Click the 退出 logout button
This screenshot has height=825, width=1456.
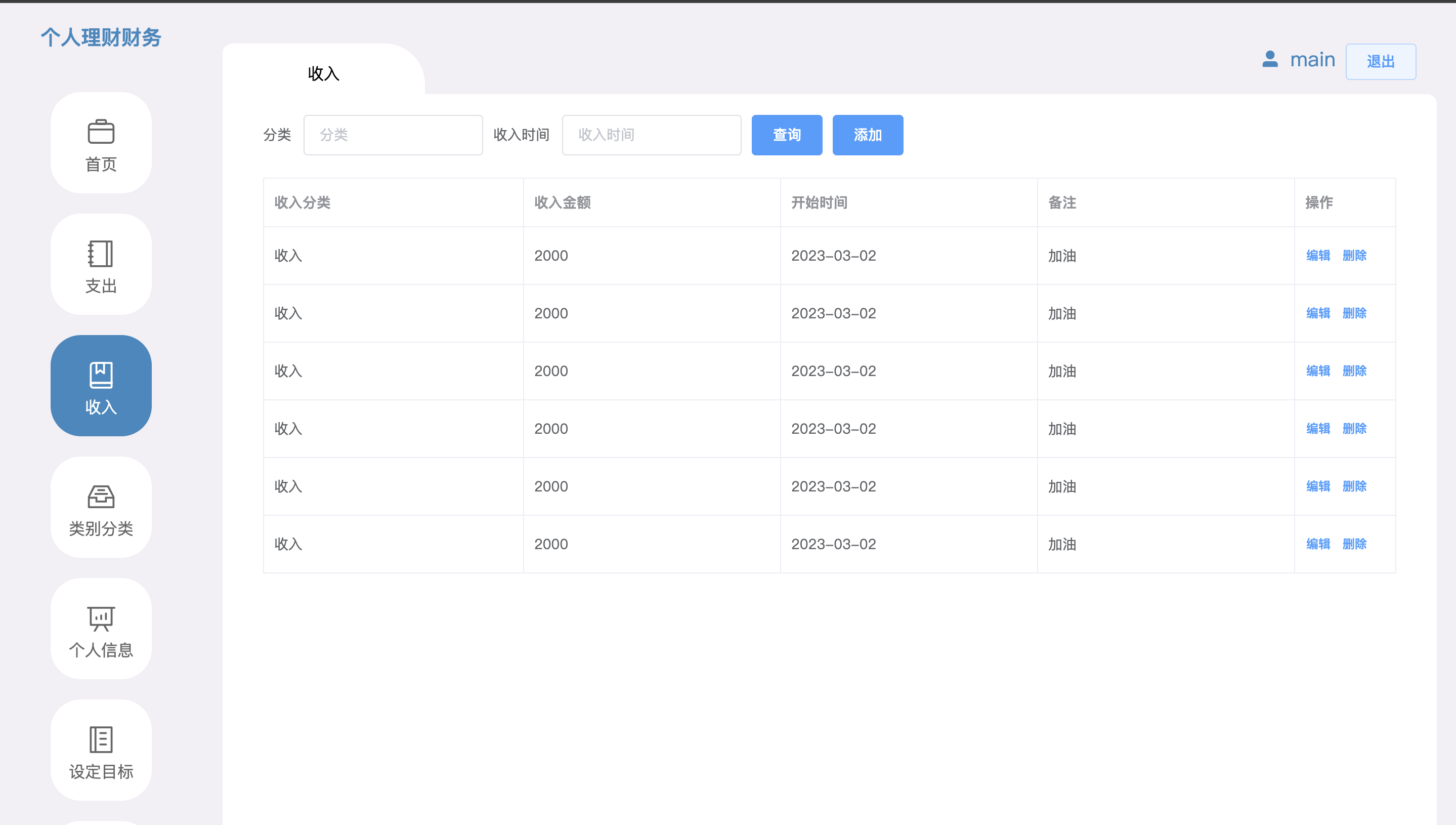[x=1381, y=61]
